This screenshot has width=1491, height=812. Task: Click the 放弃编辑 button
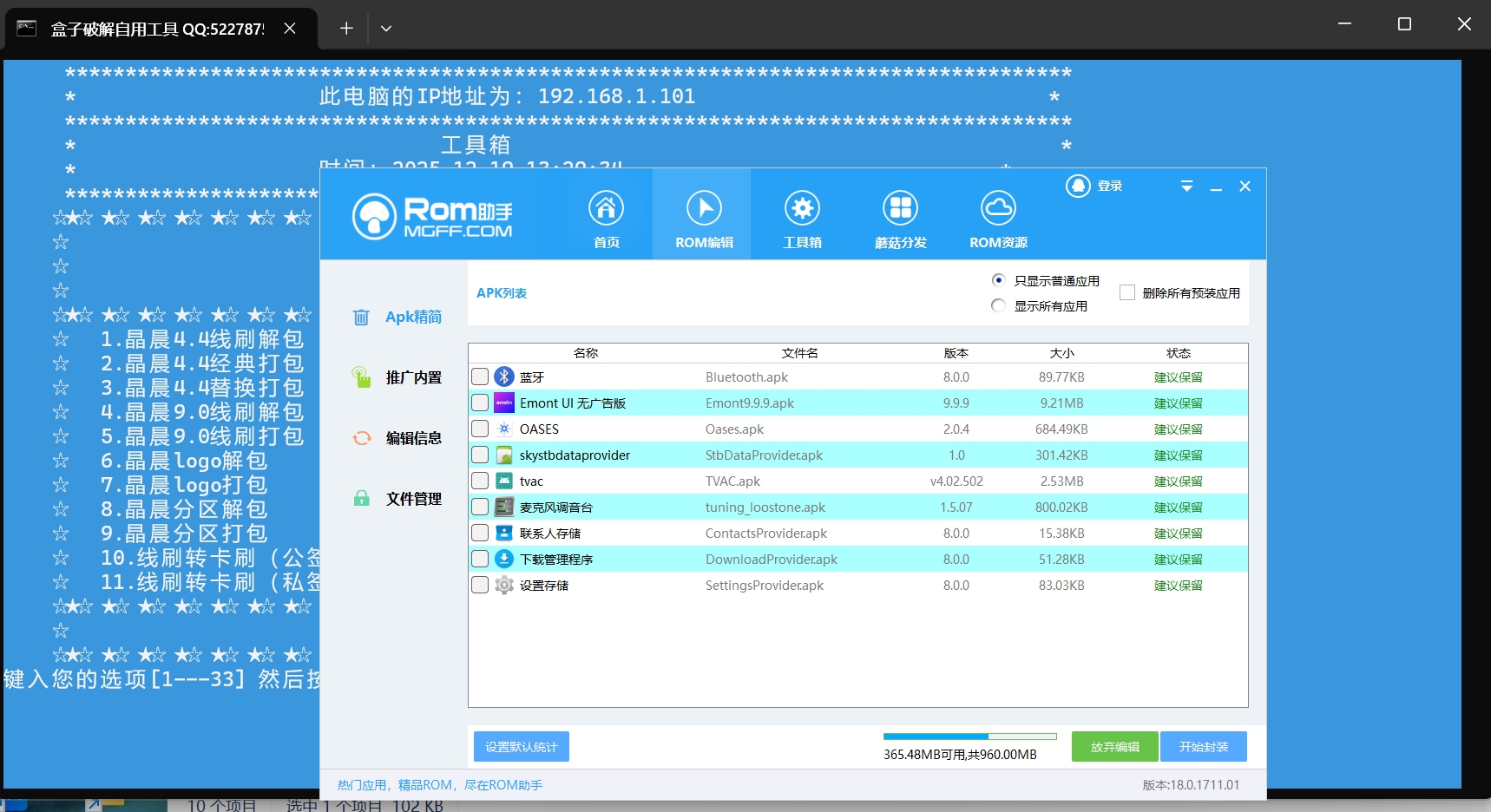[1114, 747]
